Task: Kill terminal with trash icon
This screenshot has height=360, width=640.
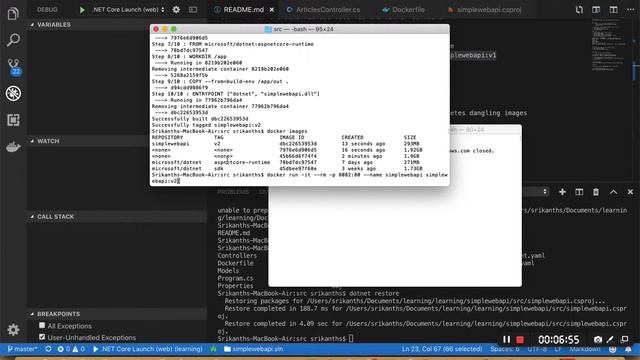Action: click(596, 192)
